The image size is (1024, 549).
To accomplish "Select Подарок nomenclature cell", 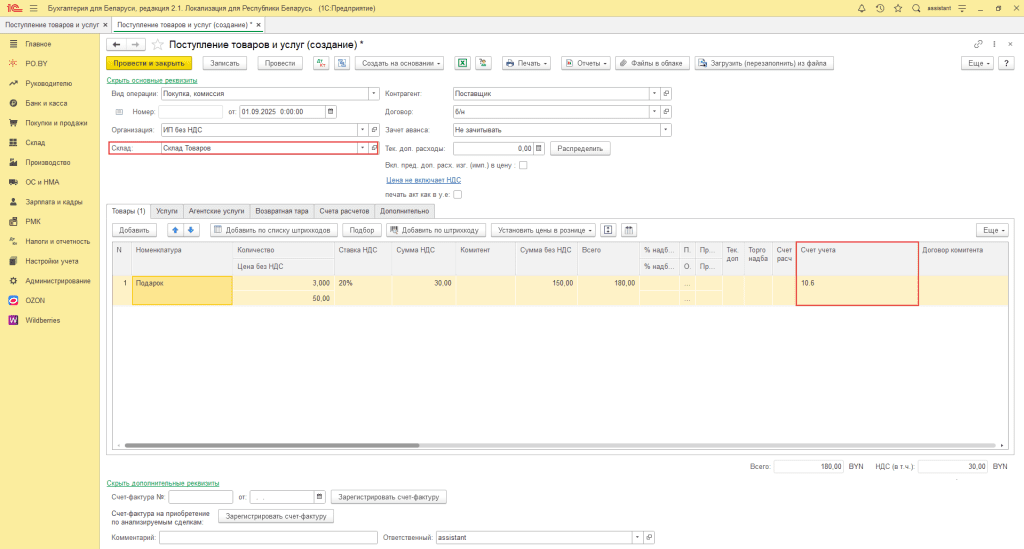I will click(x=182, y=290).
